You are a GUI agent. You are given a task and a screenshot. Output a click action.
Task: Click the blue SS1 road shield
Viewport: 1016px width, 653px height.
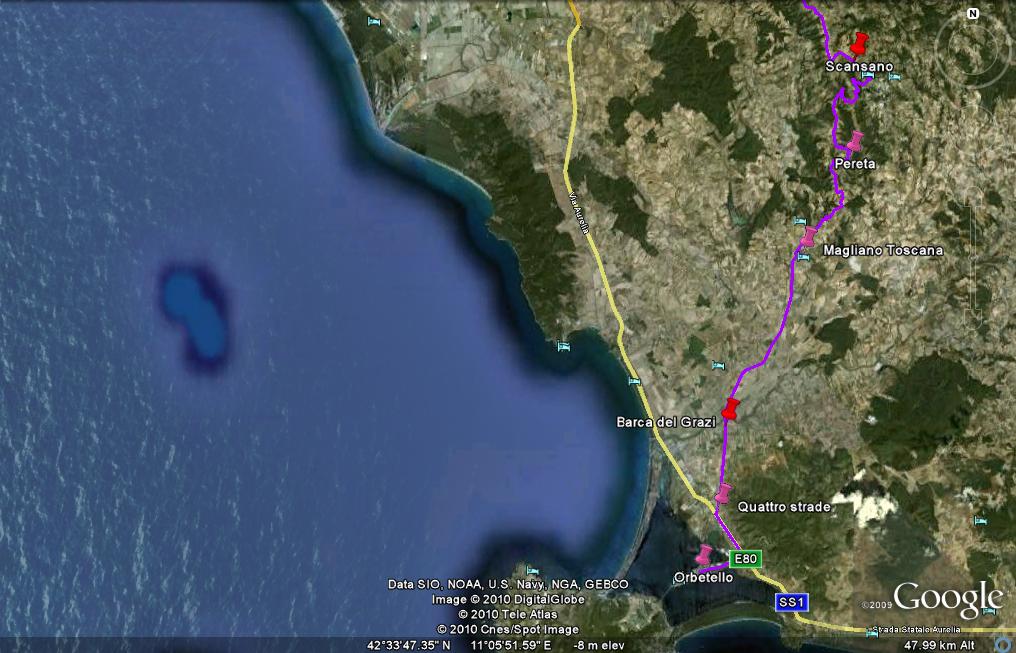coord(791,602)
